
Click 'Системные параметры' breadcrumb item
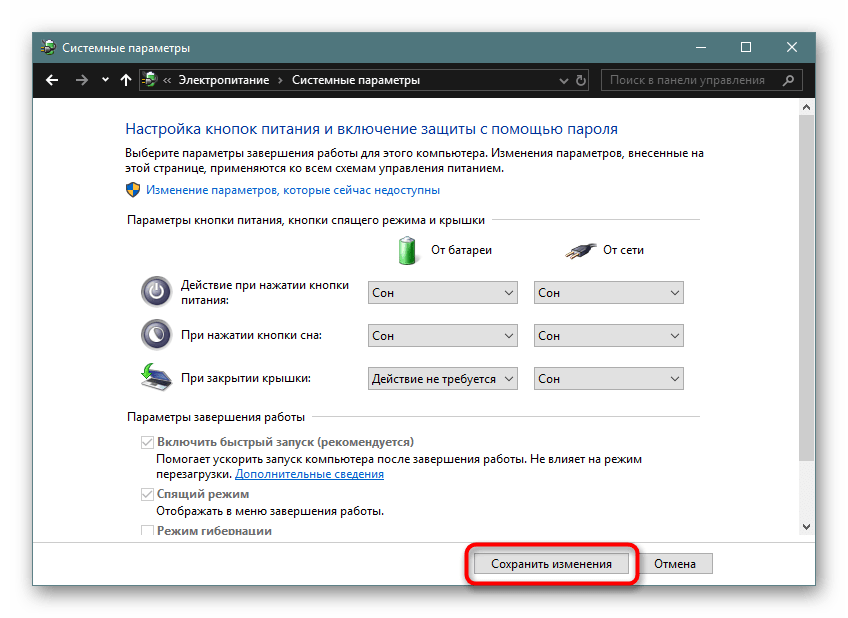355,80
